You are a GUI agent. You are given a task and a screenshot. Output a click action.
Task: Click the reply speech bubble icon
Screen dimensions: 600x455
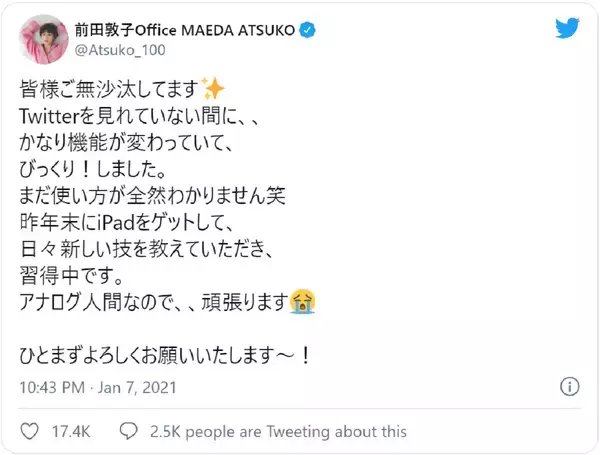coord(128,431)
